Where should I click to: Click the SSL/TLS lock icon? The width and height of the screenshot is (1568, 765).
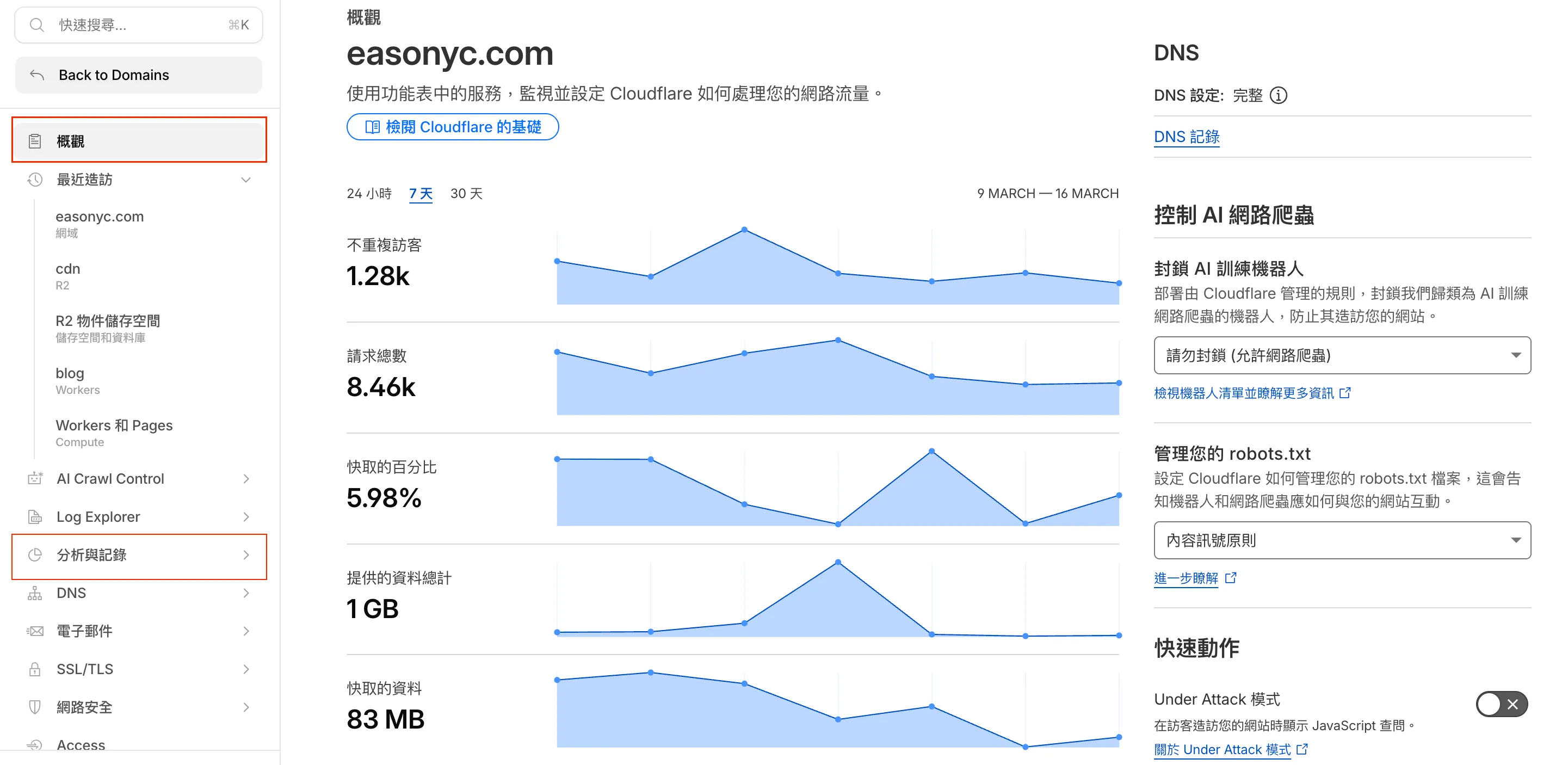coord(35,669)
